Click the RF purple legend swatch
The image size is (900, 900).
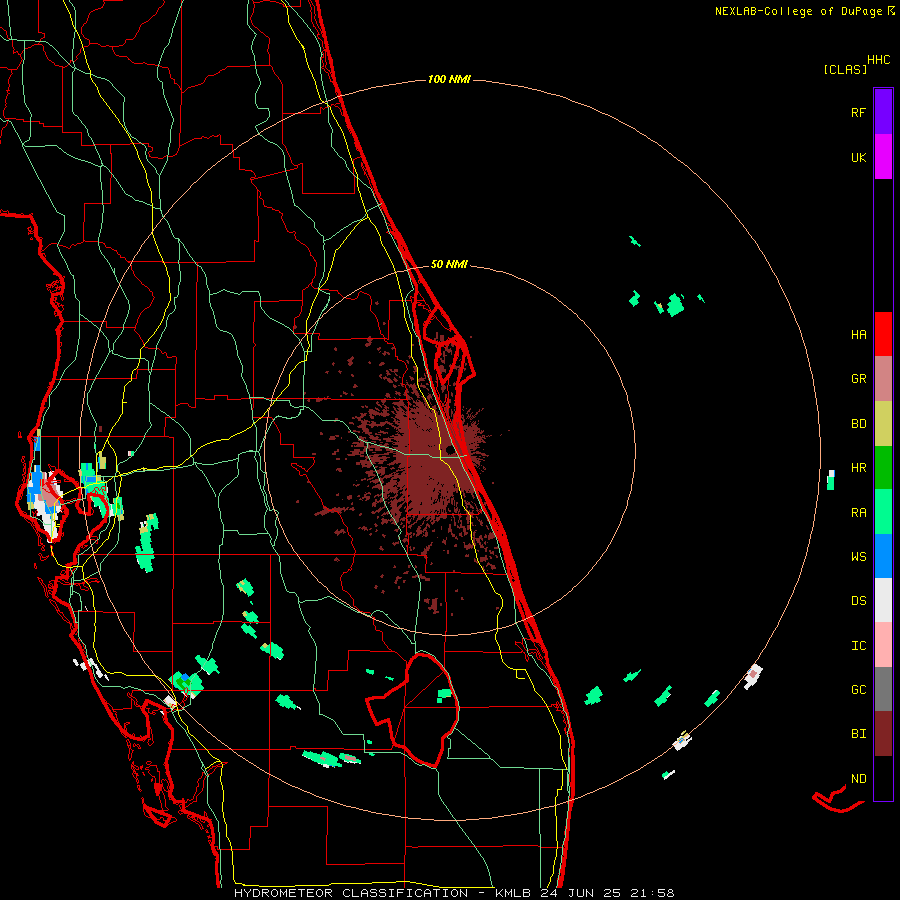click(x=883, y=112)
